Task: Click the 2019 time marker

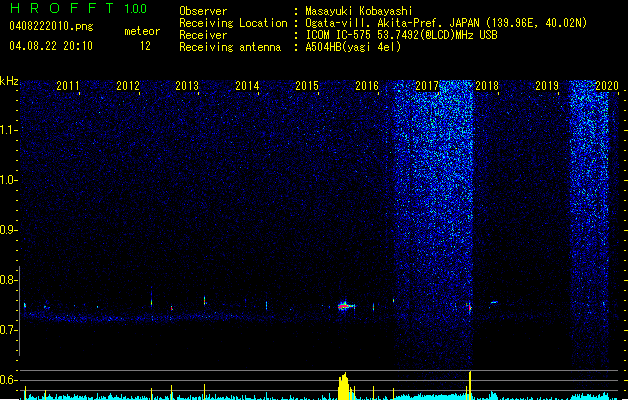Action: tap(547, 86)
